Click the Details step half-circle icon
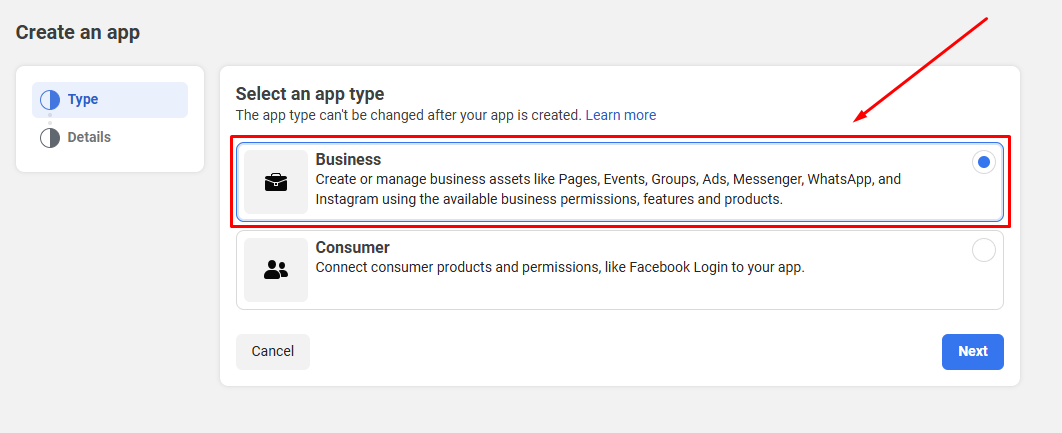Viewport: 1062px width, 433px height. [x=50, y=138]
